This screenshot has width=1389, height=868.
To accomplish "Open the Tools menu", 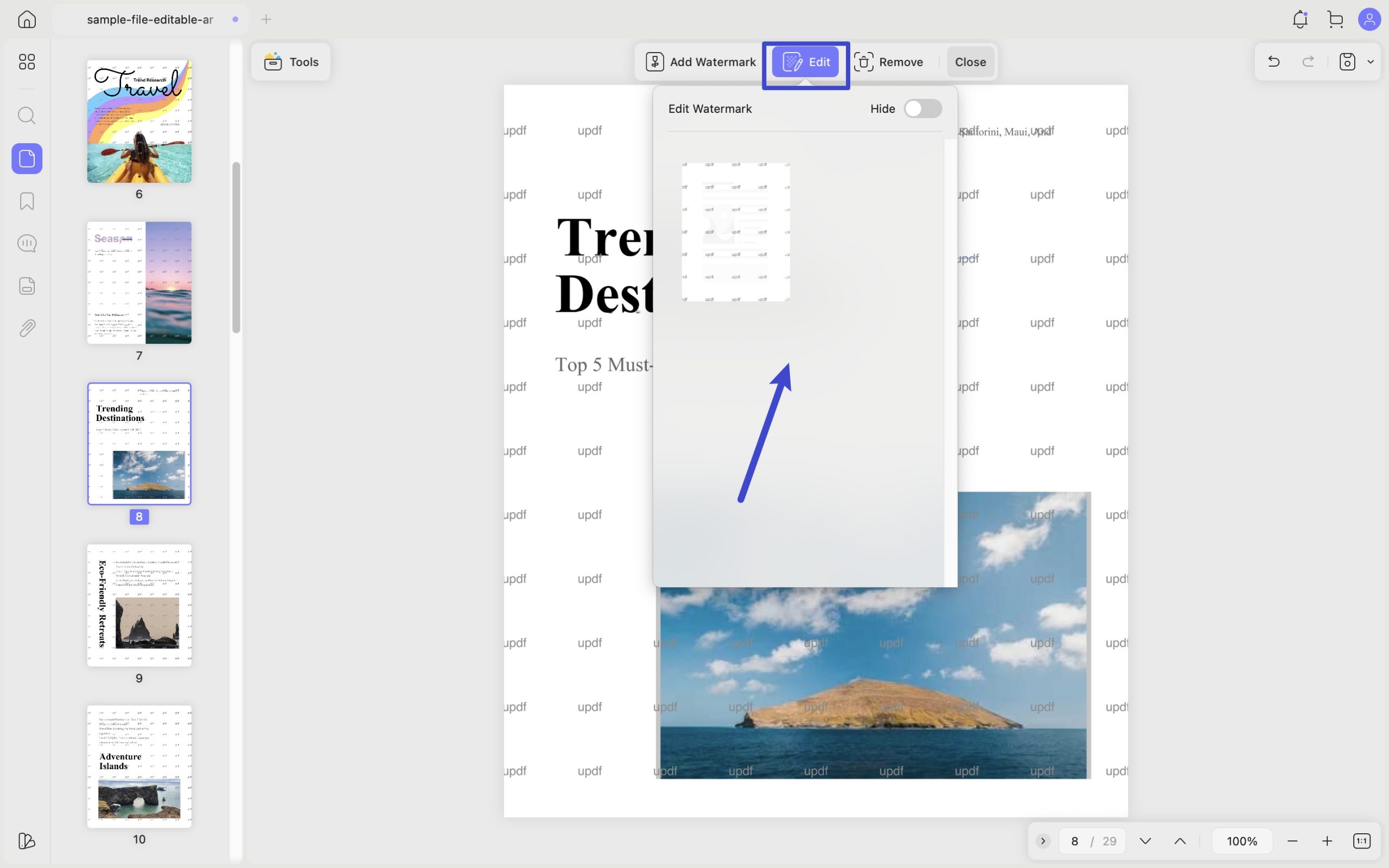I will (291, 61).
